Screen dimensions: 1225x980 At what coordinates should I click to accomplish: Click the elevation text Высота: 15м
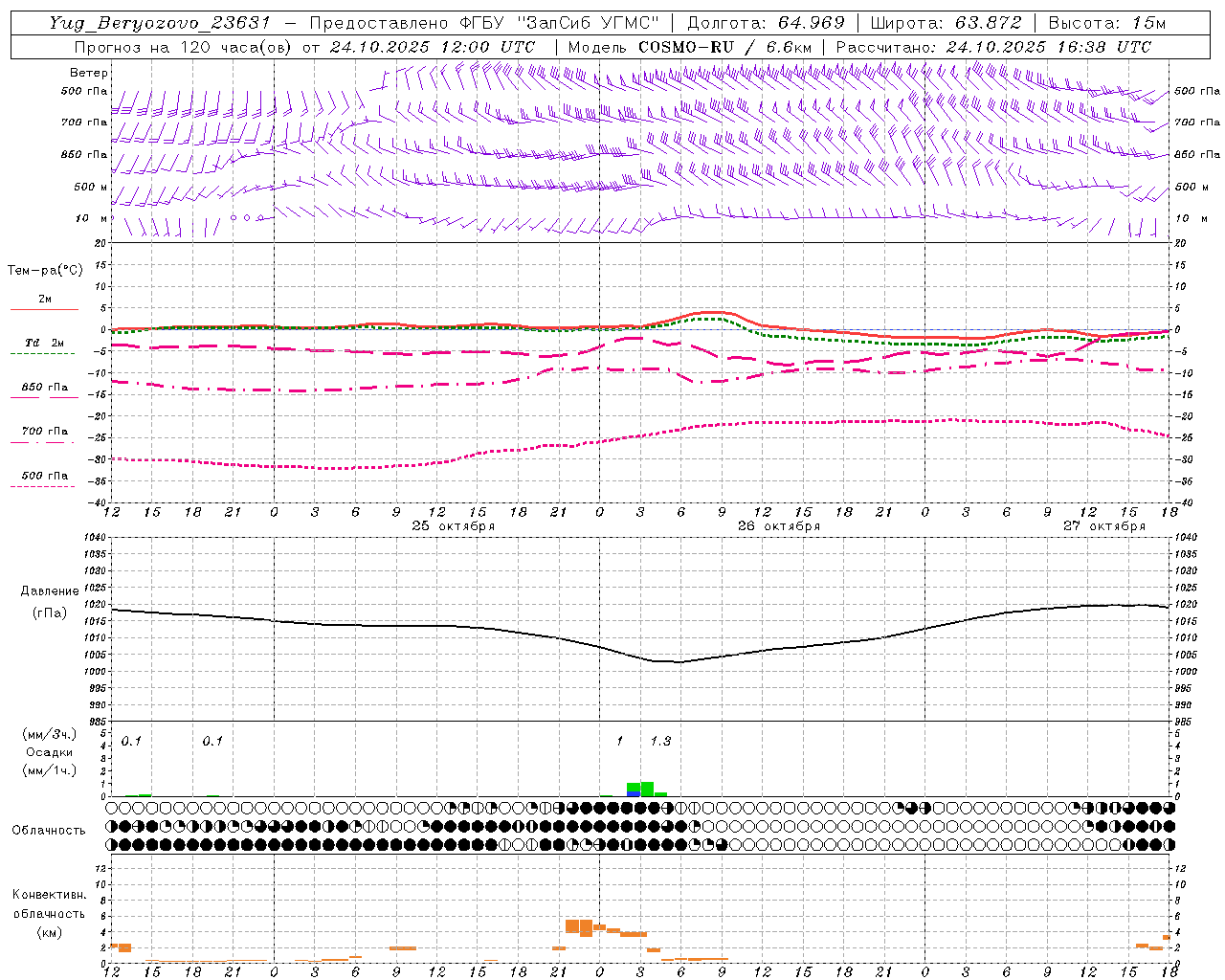click(1107, 23)
